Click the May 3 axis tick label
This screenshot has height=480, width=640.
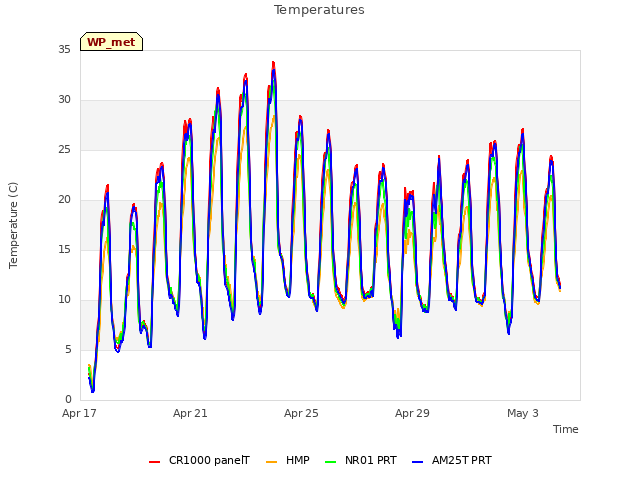click(x=523, y=413)
